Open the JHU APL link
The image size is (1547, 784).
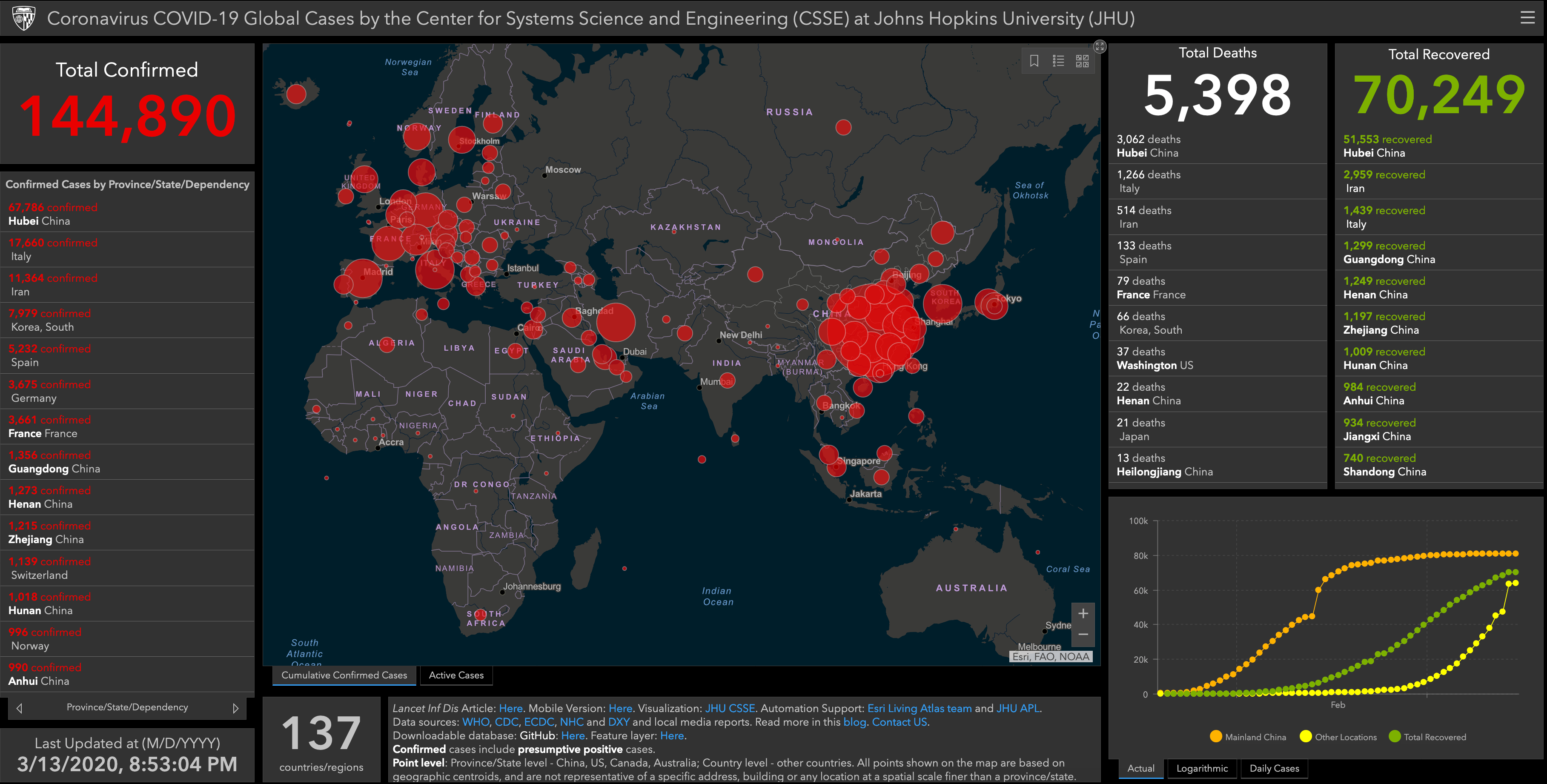tap(1018, 708)
